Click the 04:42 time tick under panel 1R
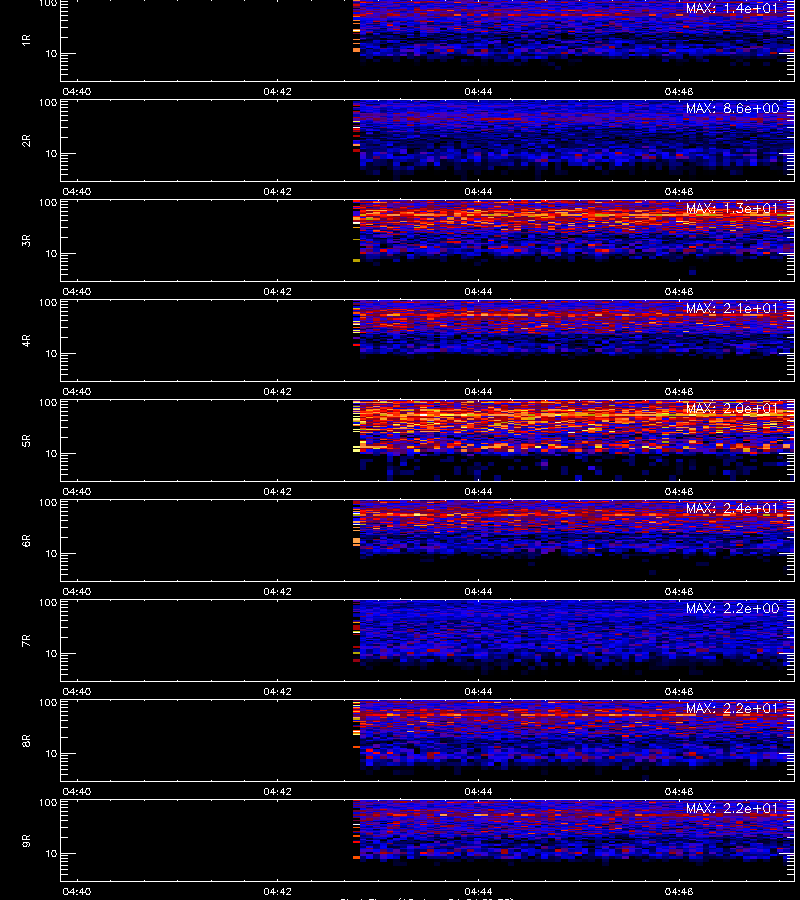Viewport: 800px width, 900px height. tap(277, 91)
